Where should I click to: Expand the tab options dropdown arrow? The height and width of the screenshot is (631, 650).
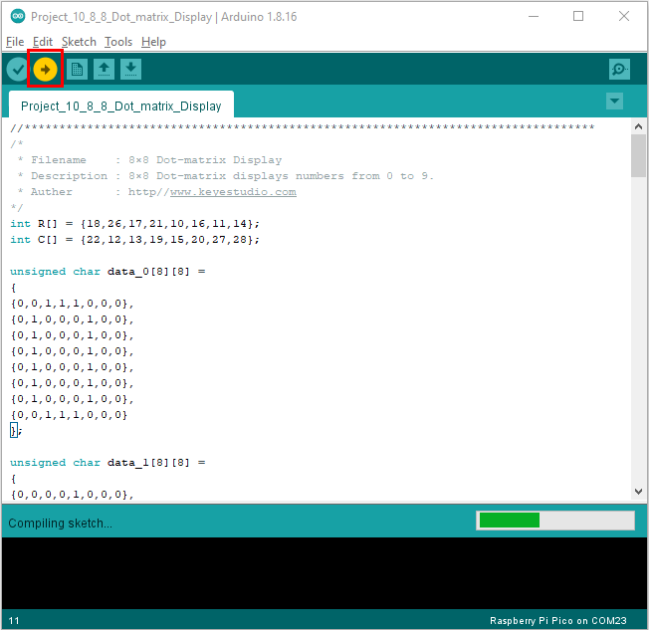pyautogui.click(x=614, y=101)
